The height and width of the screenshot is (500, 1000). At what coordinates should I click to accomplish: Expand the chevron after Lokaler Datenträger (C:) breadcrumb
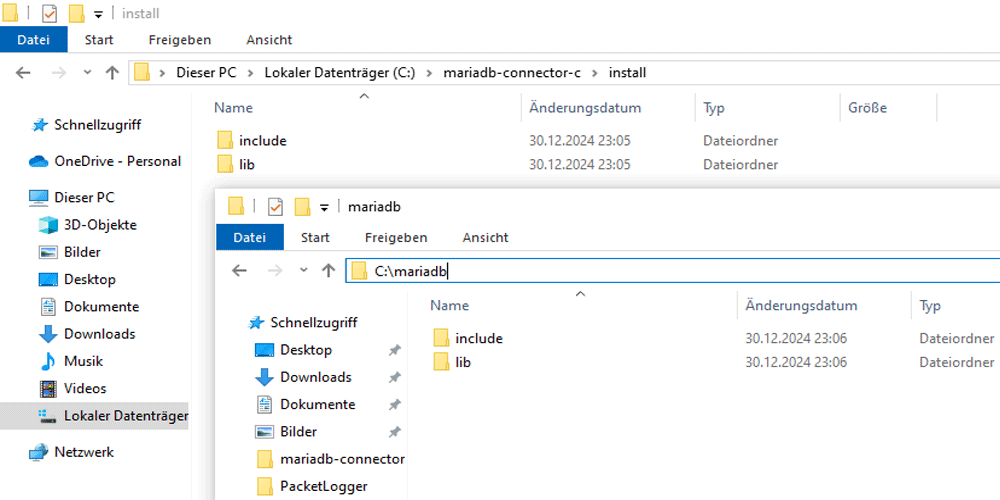click(x=429, y=73)
